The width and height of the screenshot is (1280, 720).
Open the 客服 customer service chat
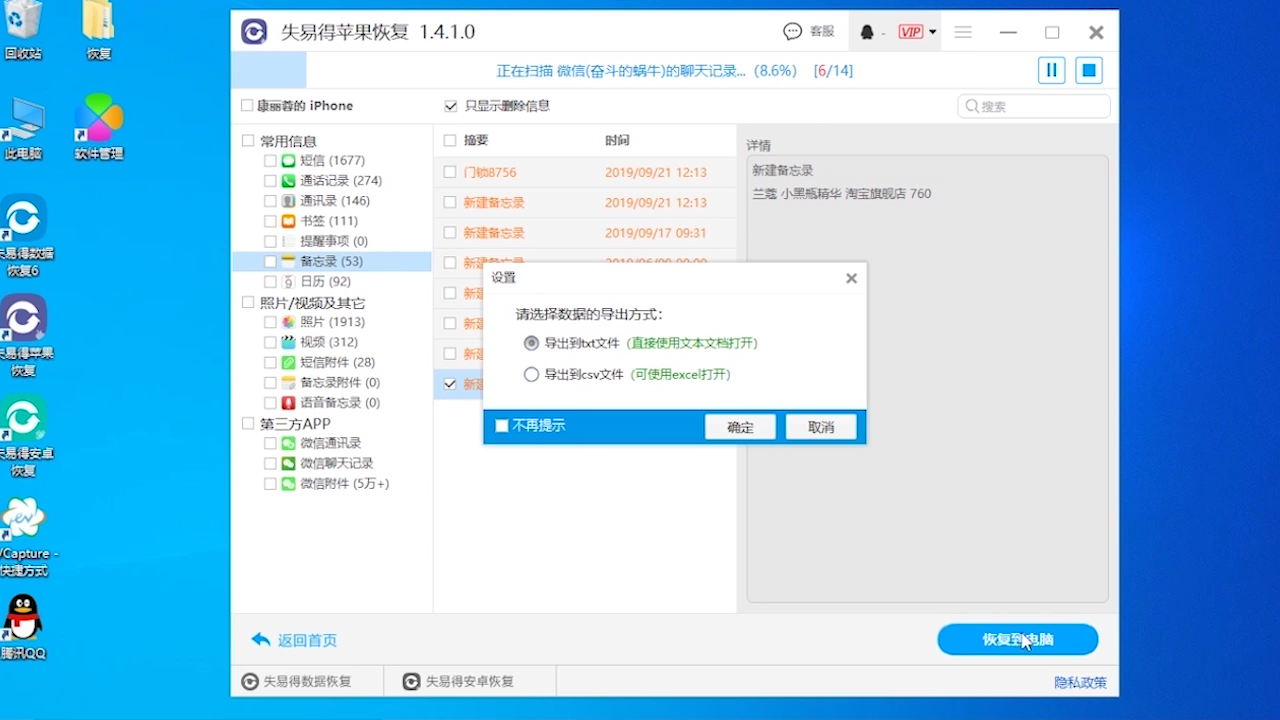[809, 32]
